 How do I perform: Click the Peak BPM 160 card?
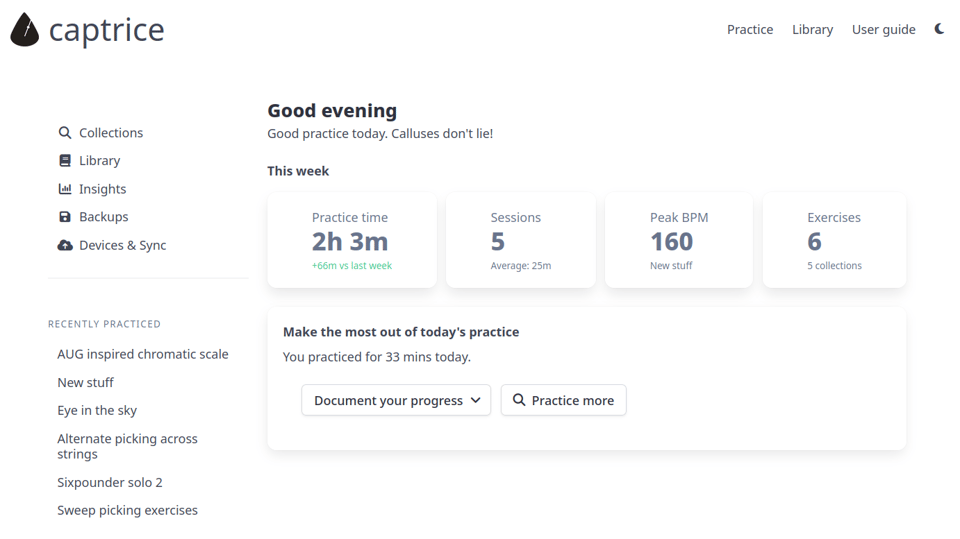tap(679, 240)
